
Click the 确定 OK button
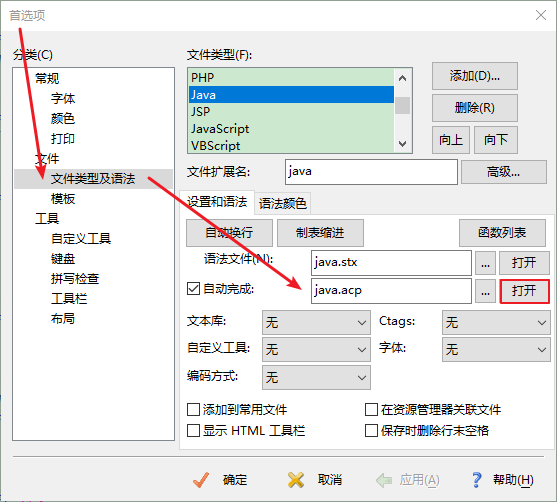tap(221, 480)
